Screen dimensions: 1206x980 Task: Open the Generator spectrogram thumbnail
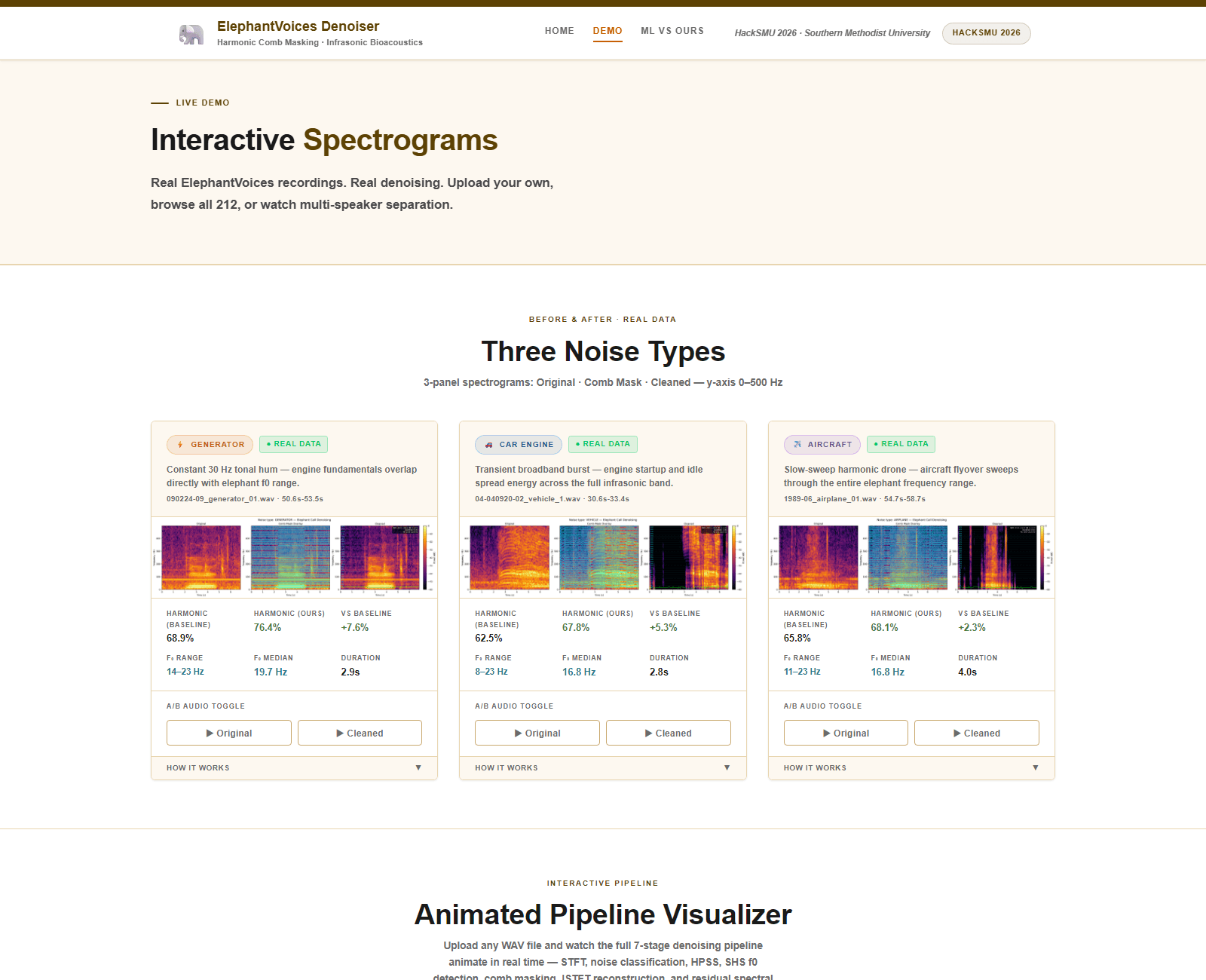coord(294,557)
